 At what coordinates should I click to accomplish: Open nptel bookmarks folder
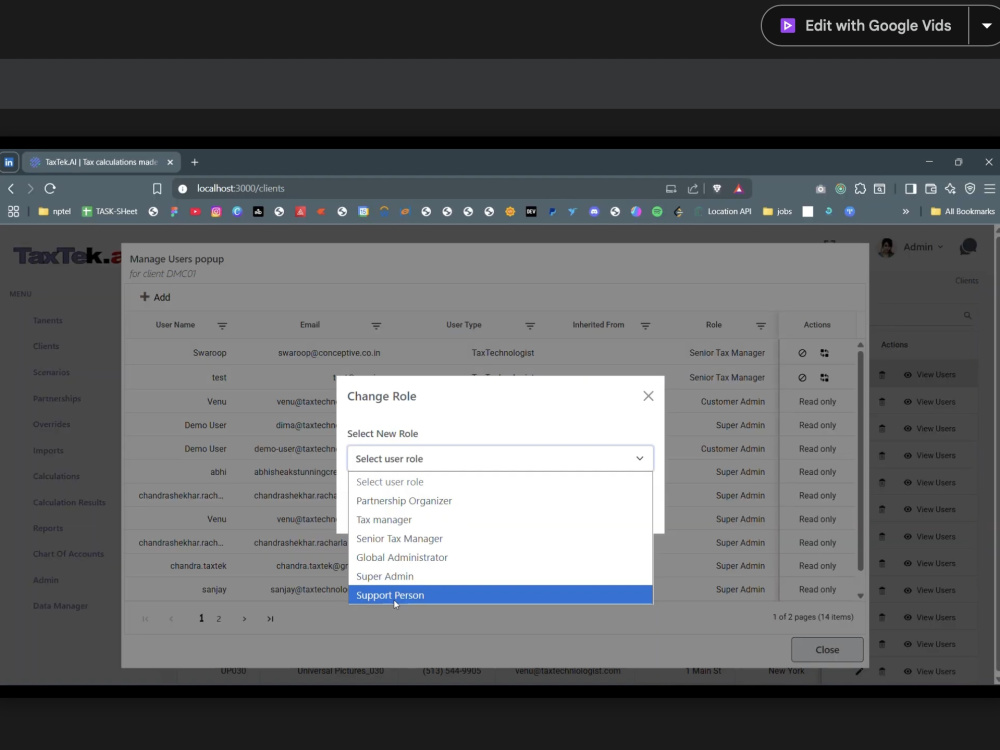click(x=55, y=211)
